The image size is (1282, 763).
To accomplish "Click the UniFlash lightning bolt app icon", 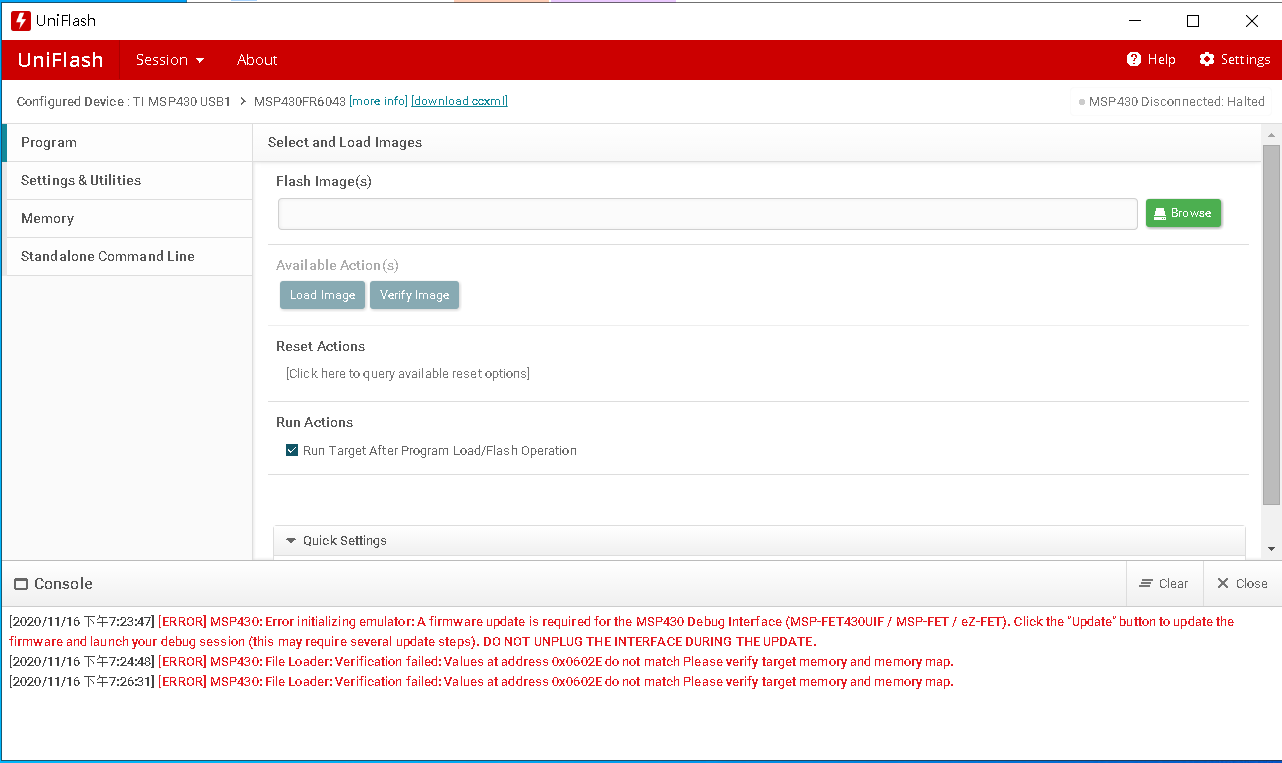I will point(20,21).
